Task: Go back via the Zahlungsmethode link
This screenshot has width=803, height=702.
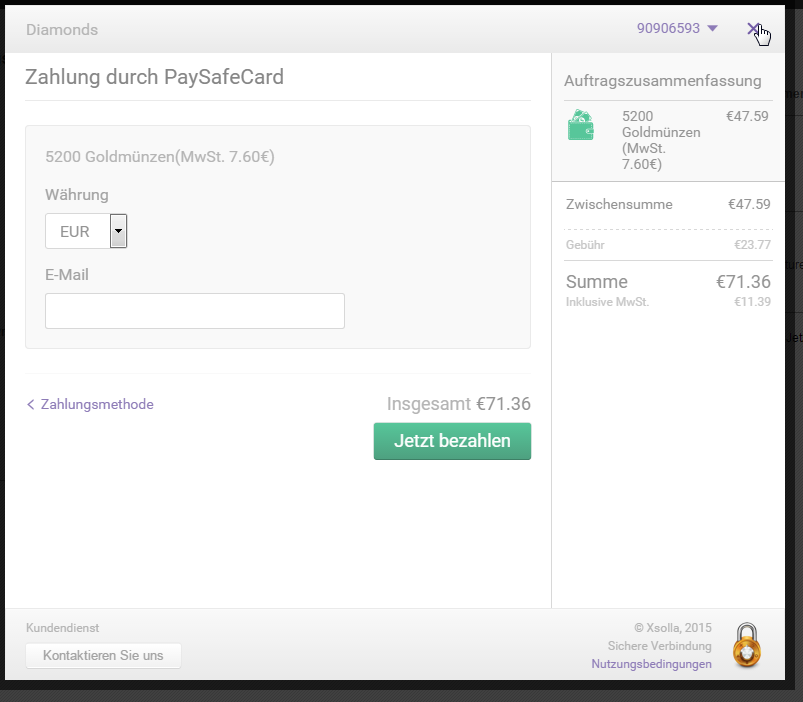Action: coord(90,404)
